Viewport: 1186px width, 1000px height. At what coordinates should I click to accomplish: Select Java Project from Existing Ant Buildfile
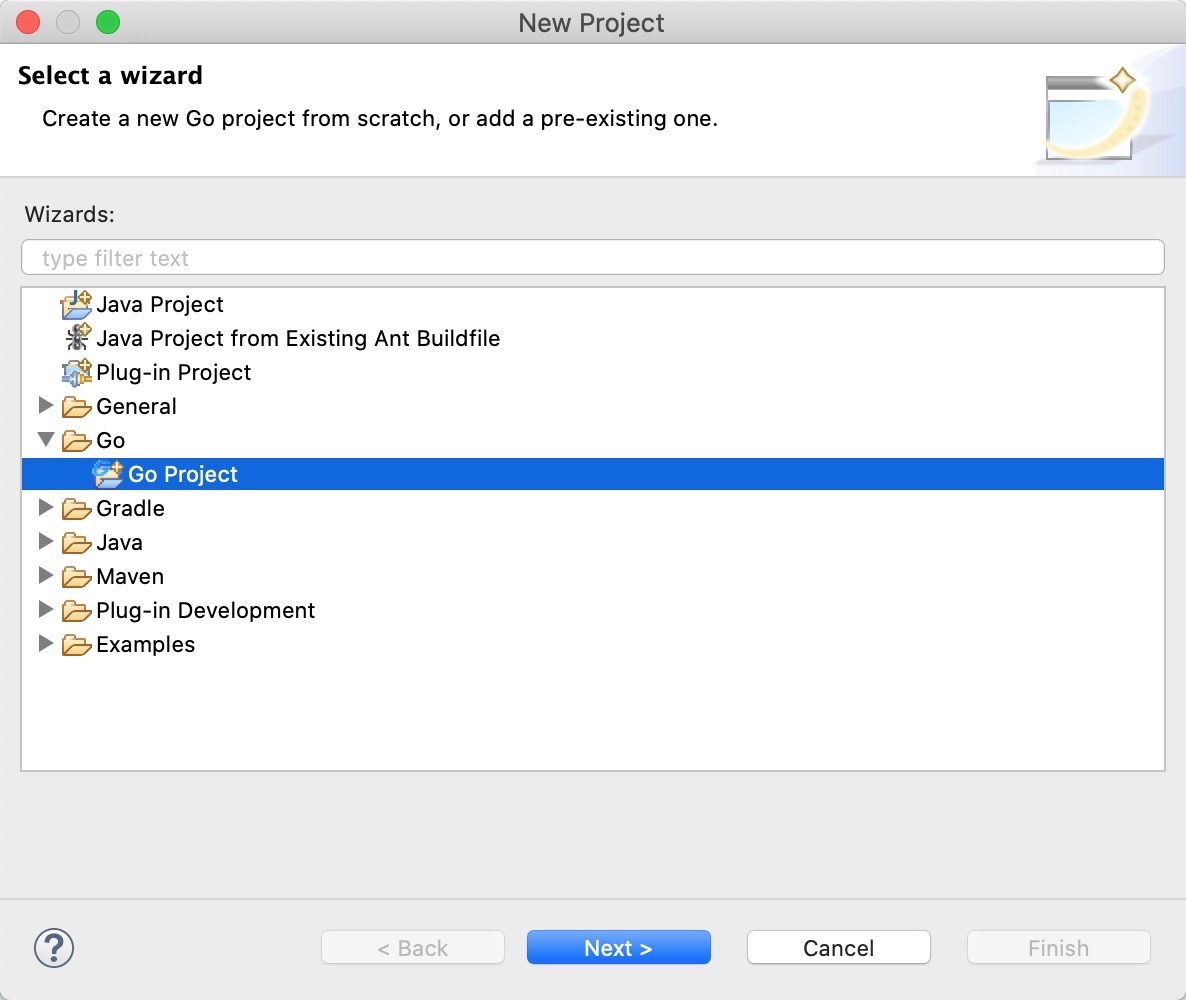(x=297, y=338)
